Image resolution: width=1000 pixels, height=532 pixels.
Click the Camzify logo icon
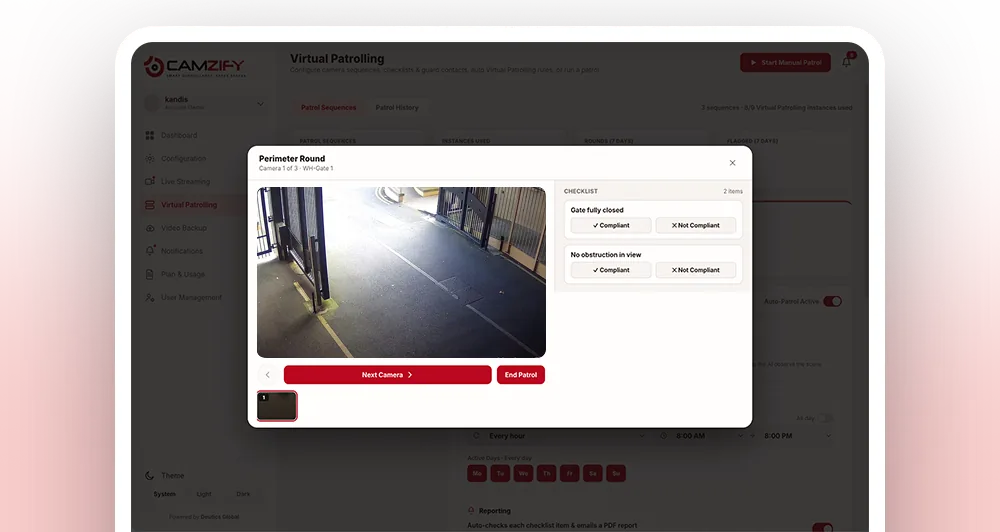(154, 66)
